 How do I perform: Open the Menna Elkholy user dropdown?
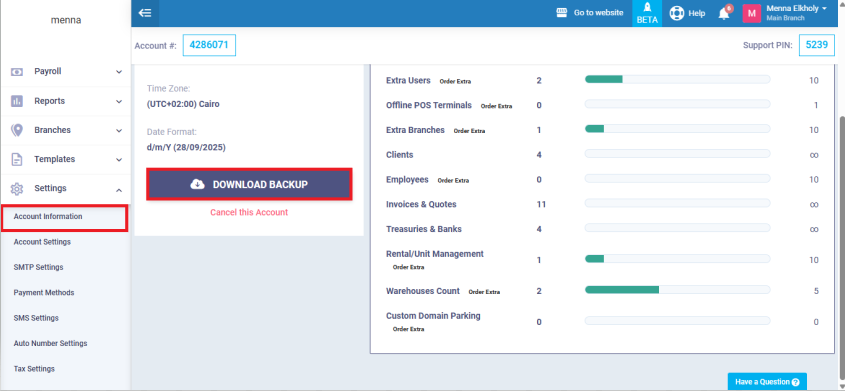[796, 13]
